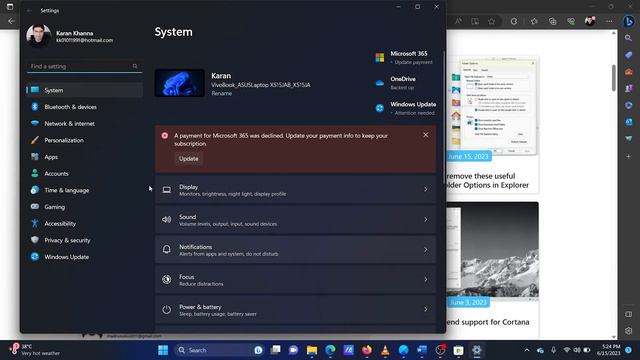This screenshot has width=640, height=360.
Task: Go to Apps settings
Action: [84, 157]
